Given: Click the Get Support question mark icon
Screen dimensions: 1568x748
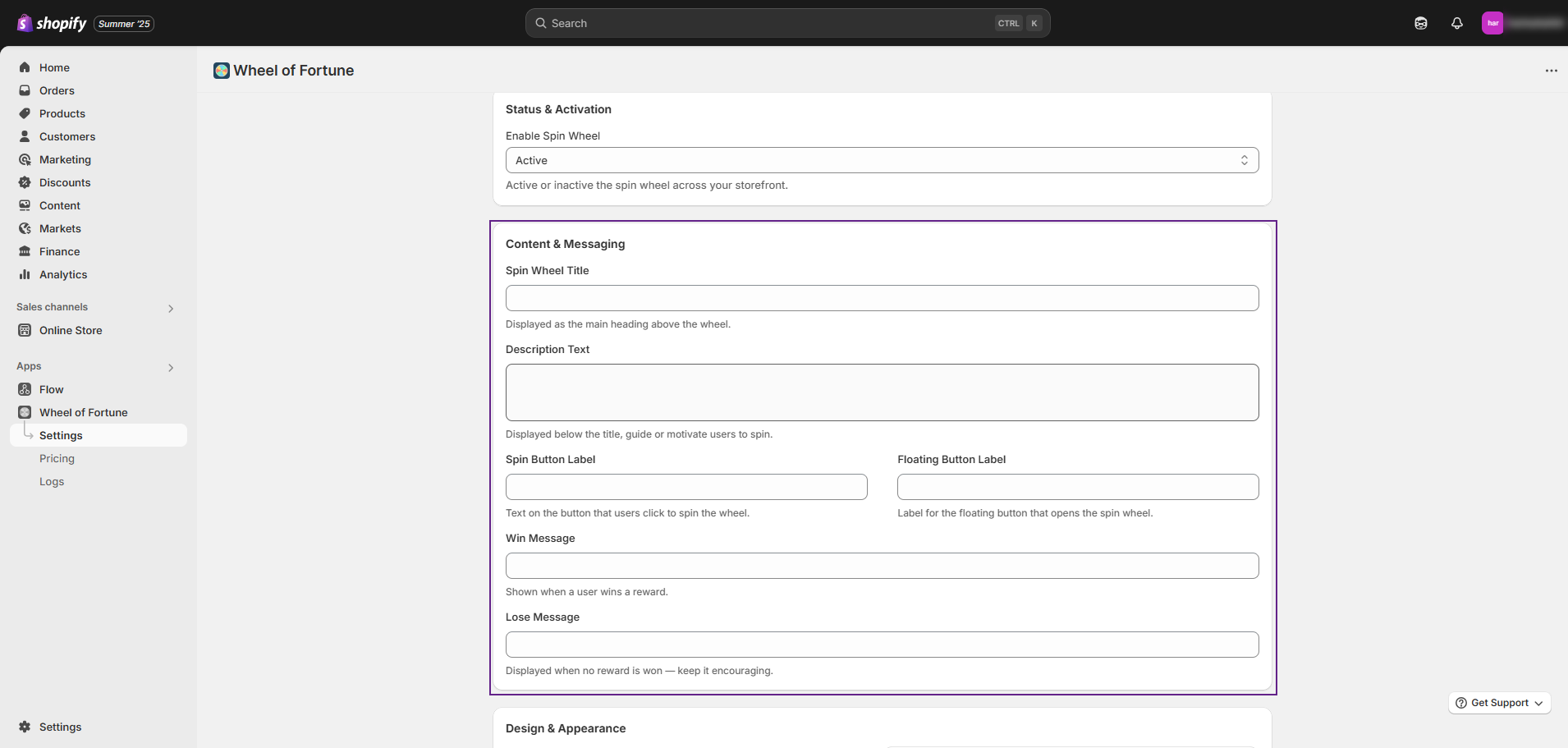Looking at the screenshot, I should (1461, 703).
